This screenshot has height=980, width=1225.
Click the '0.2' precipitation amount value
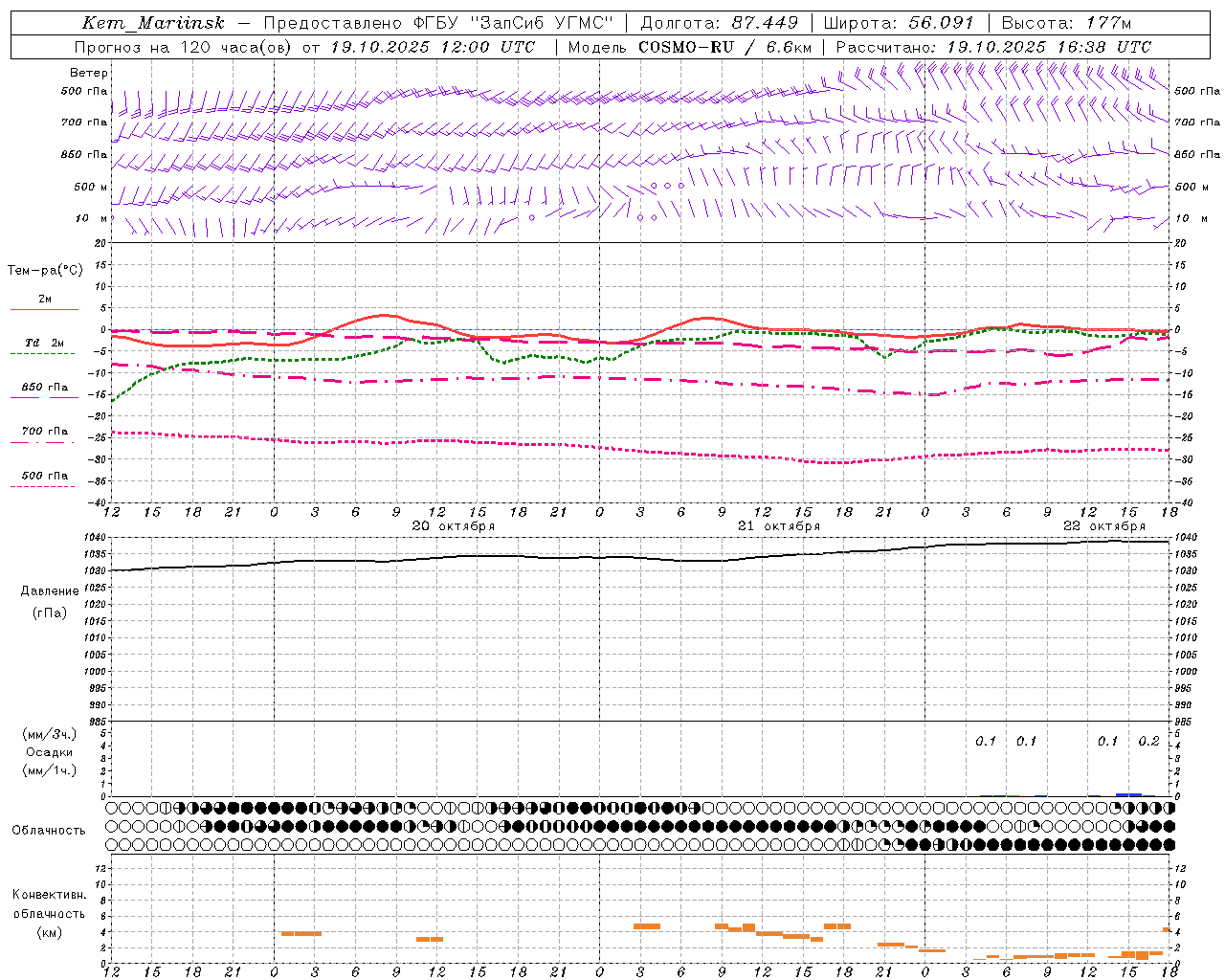(1148, 741)
